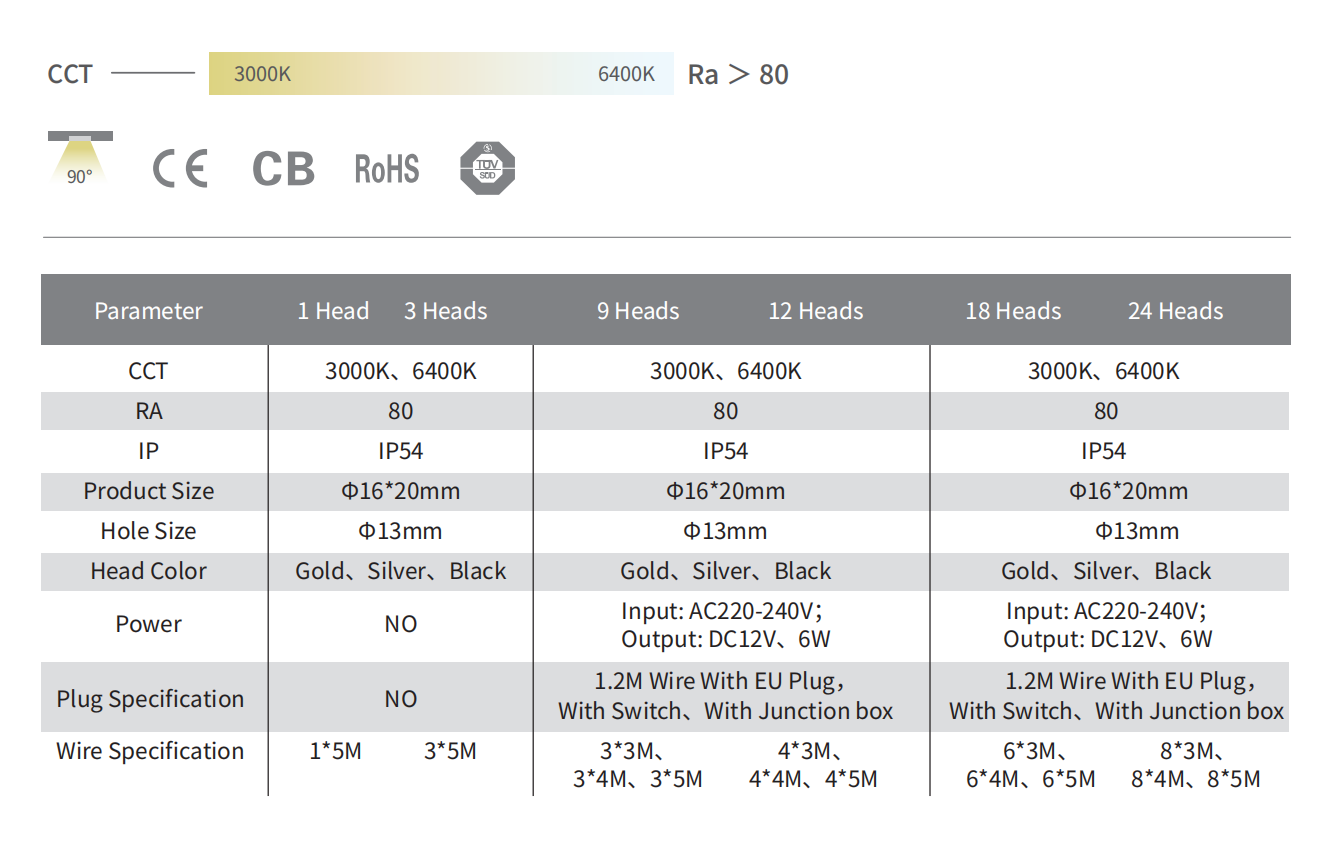The width and height of the screenshot is (1329, 867).
Task: Click the CE certification mark
Action: [180, 168]
